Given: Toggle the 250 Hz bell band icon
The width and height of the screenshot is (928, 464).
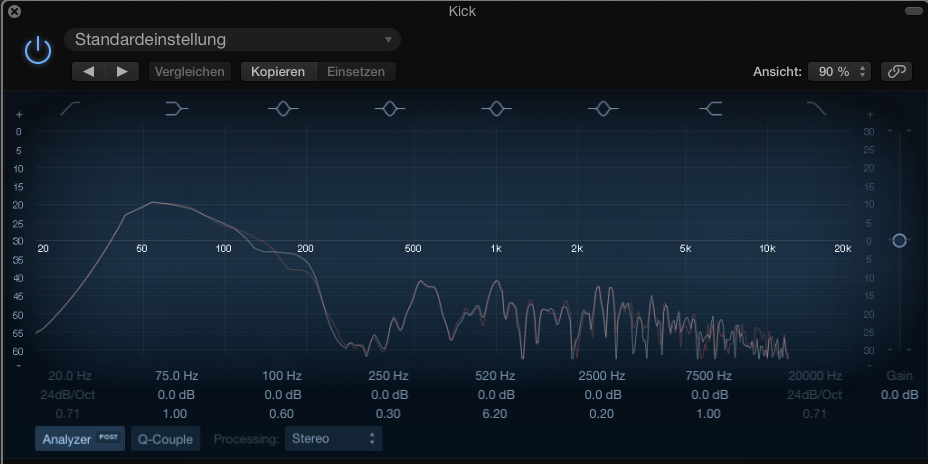Looking at the screenshot, I should (x=389, y=108).
